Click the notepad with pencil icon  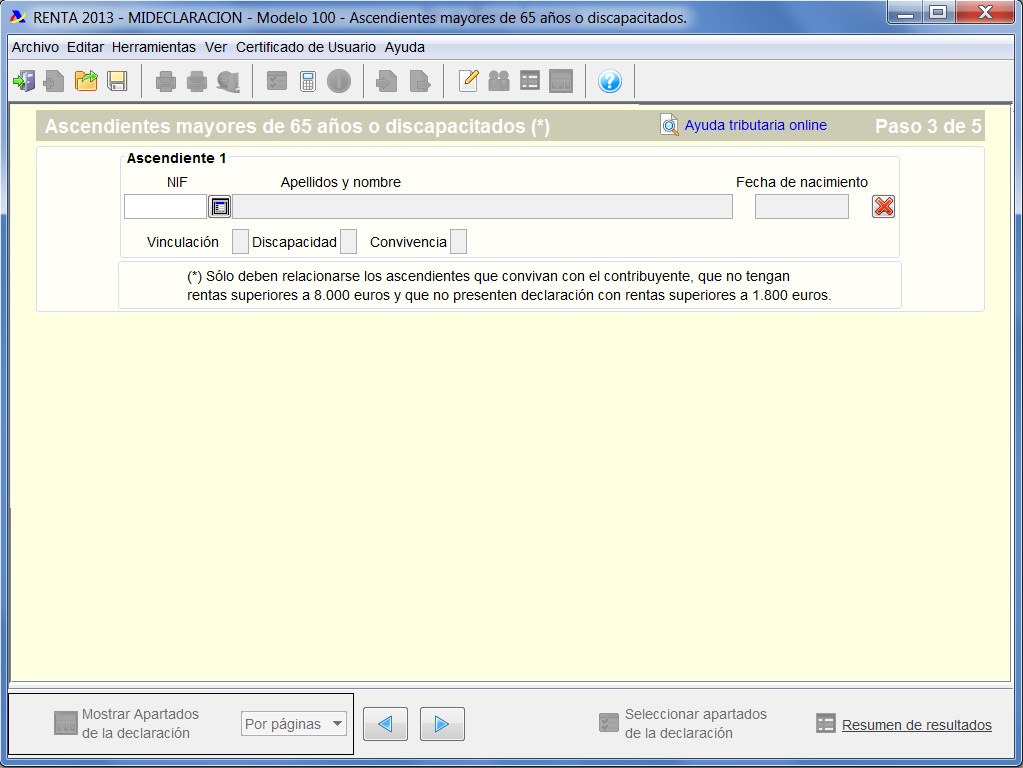pyautogui.click(x=468, y=82)
